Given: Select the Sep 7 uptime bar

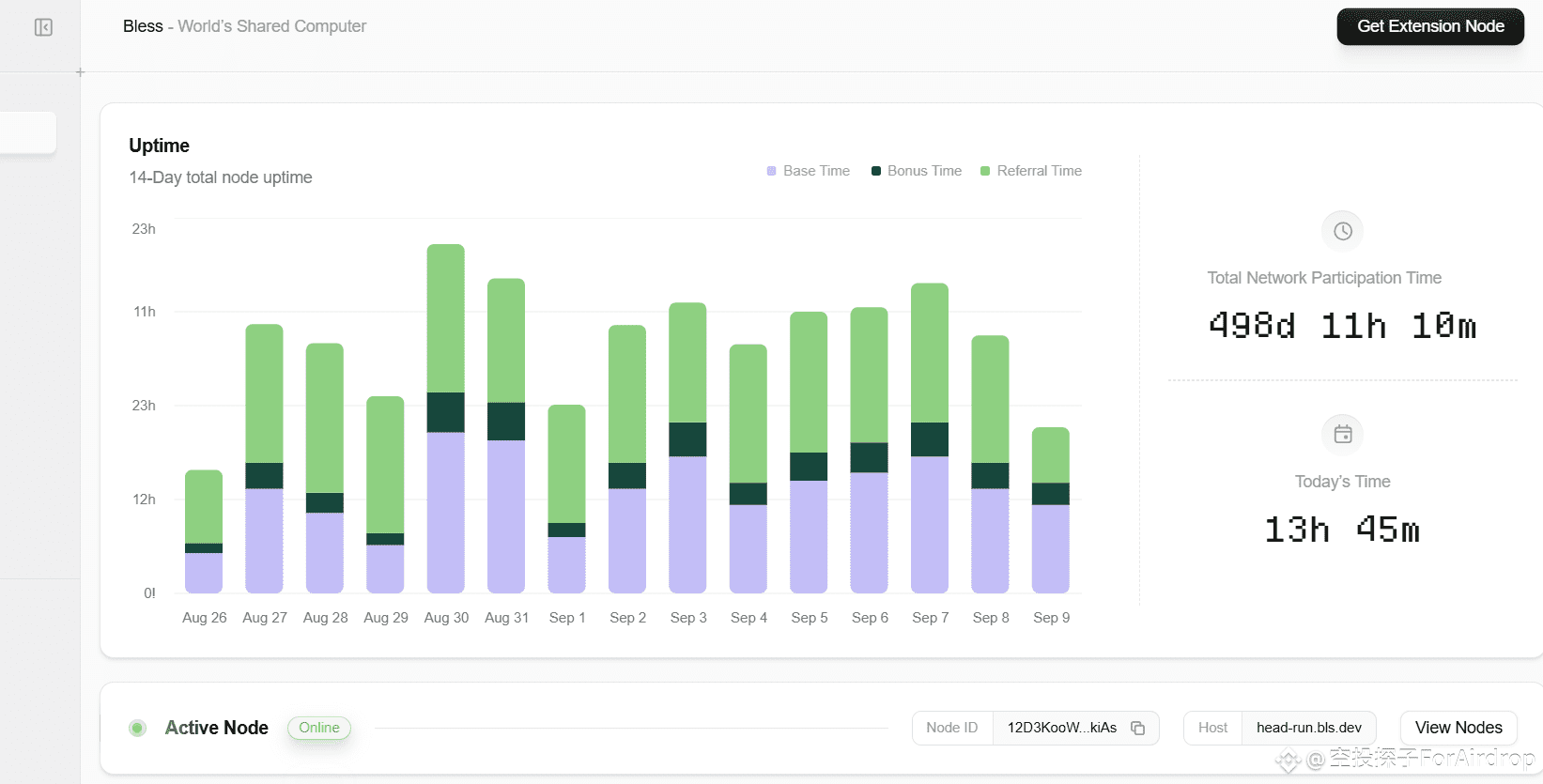Looking at the screenshot, I should [x=930, y=438].
